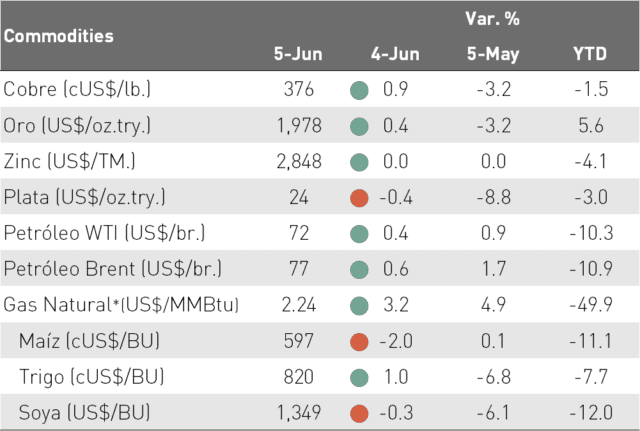Screen dimensions: 640x431
Task: Click the green indicator dot for Oro
Action: tap(359, 126)
